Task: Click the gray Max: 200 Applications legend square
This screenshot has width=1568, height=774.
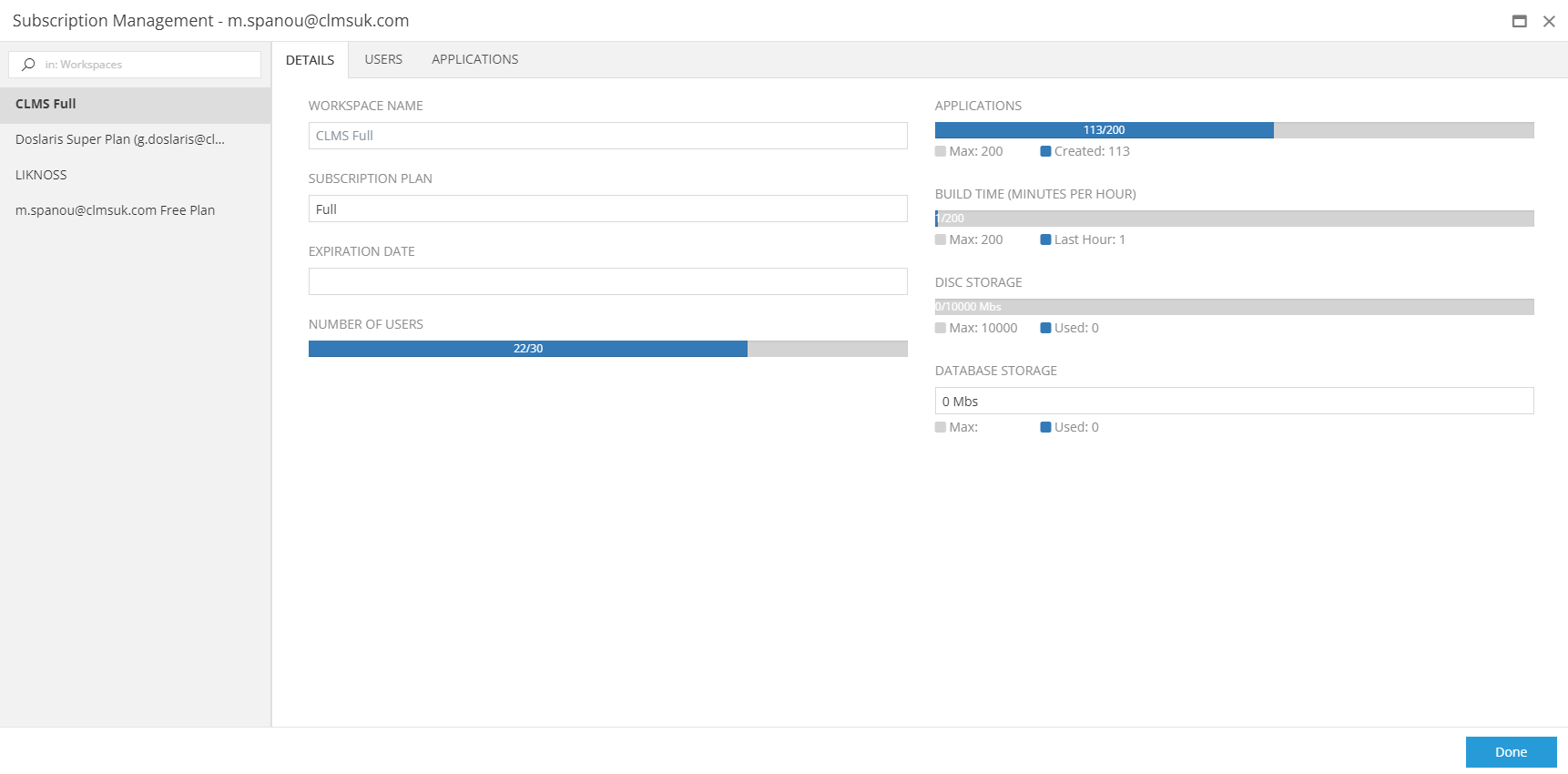Action: 941,152
